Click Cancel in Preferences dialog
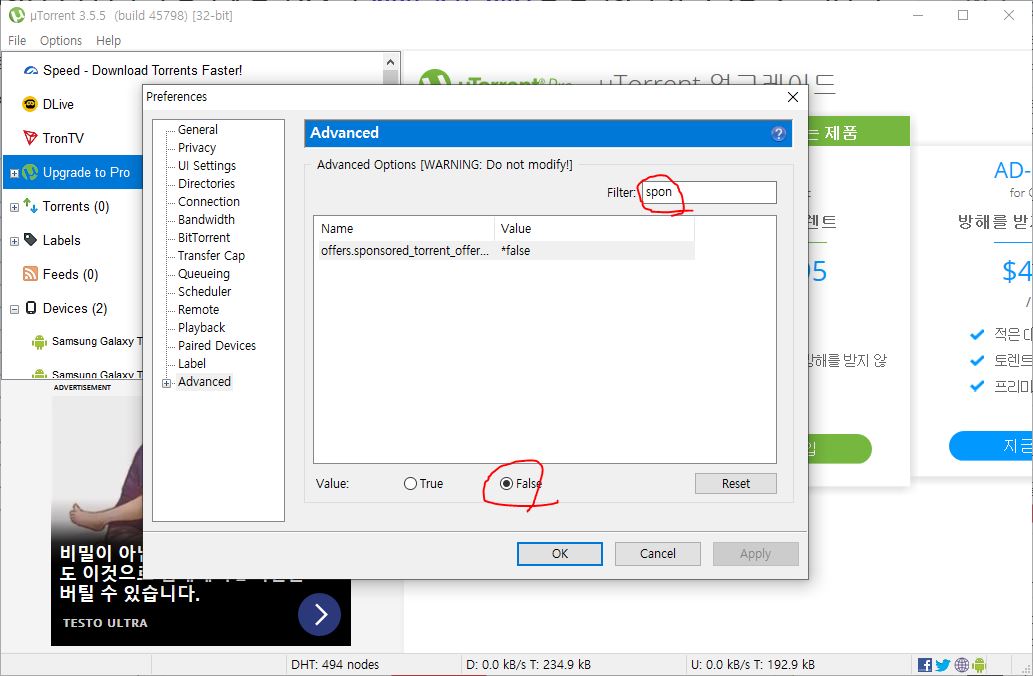 coord(657,553)
